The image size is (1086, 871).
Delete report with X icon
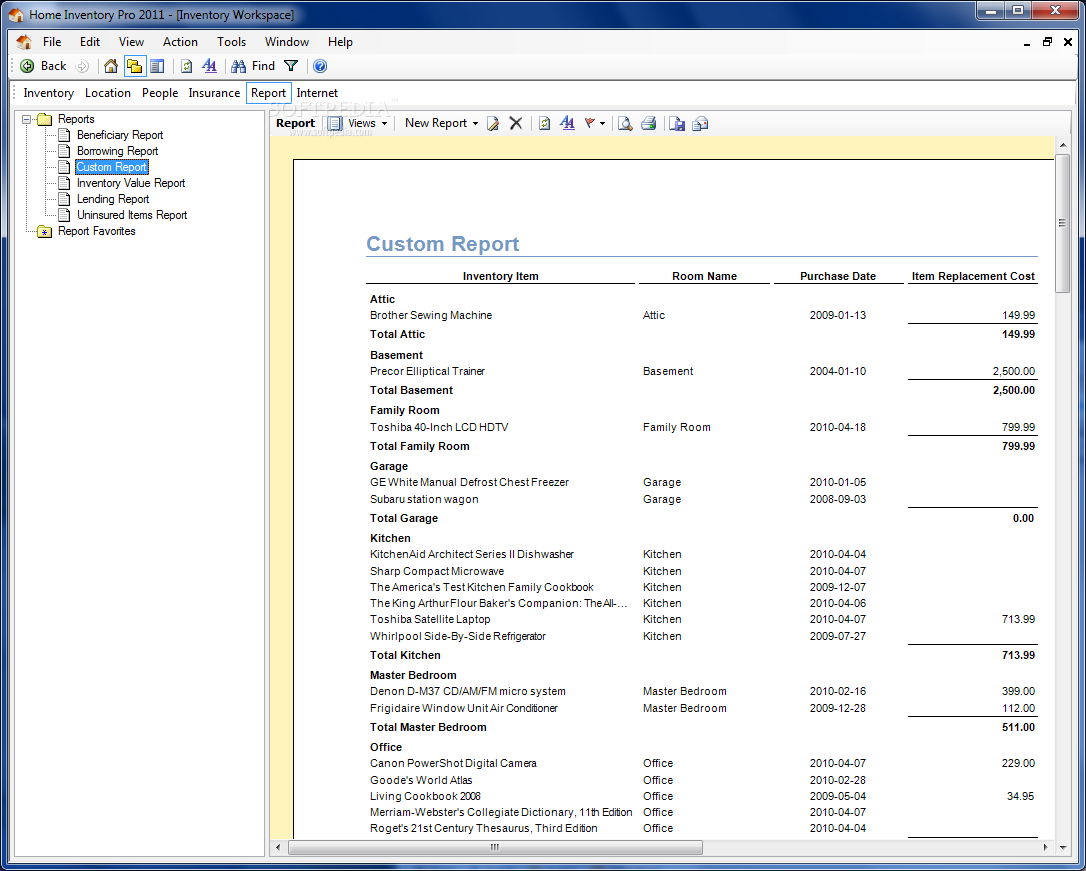coord(515,123)
